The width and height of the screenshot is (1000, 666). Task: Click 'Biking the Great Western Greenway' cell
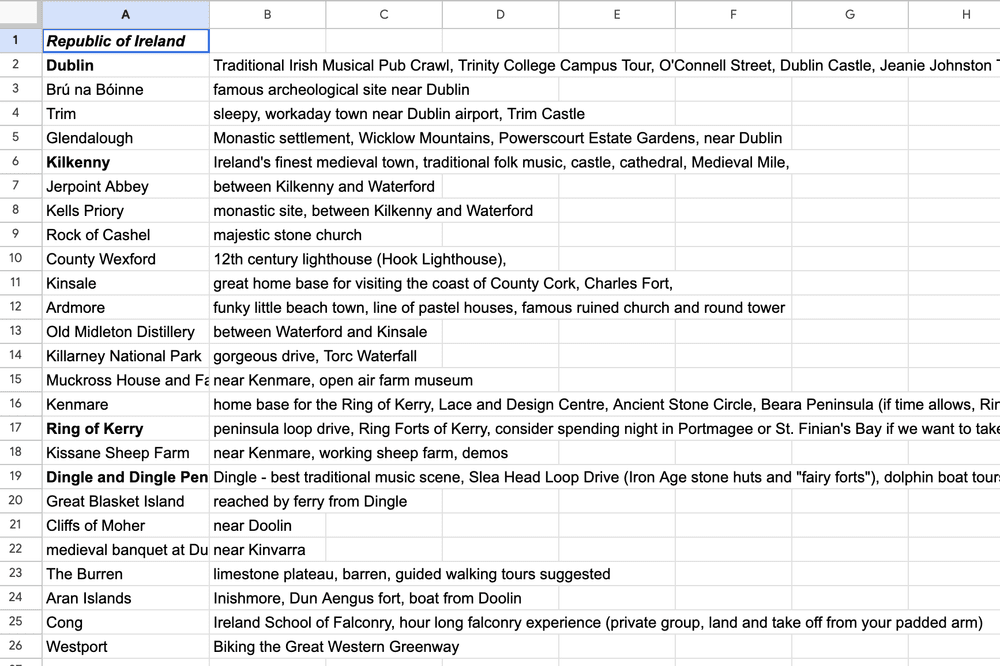click(267, 647)
